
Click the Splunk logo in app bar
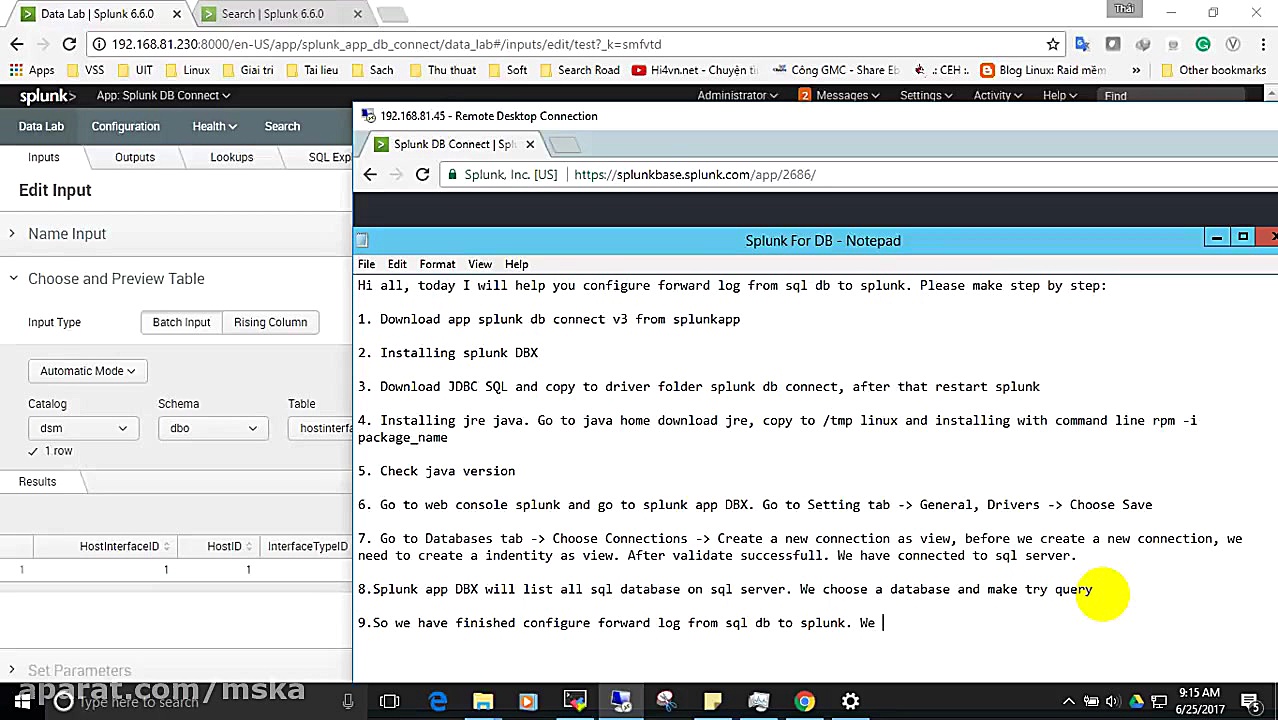click(47, 96)
